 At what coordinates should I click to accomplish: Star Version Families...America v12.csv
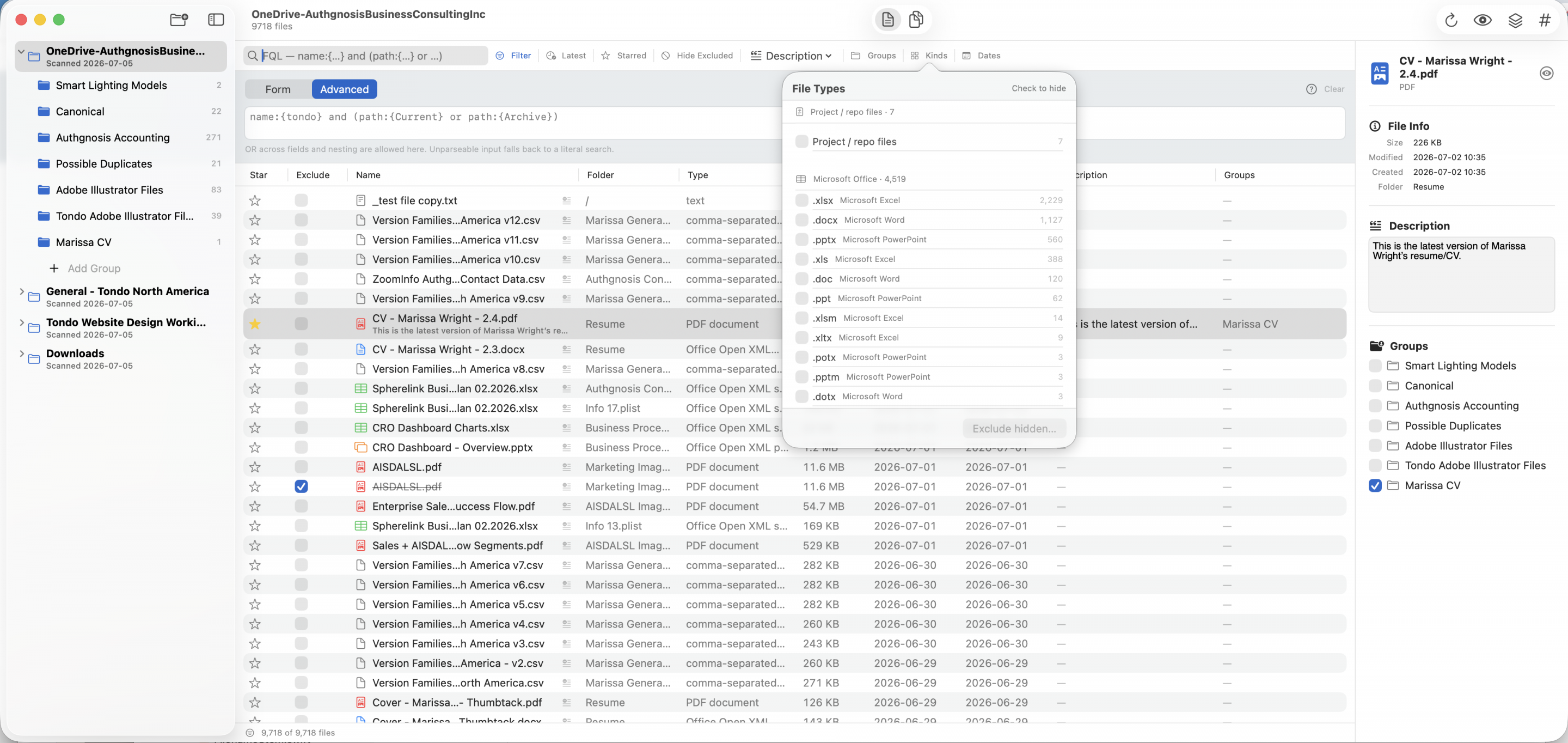[x=255, y=220]
